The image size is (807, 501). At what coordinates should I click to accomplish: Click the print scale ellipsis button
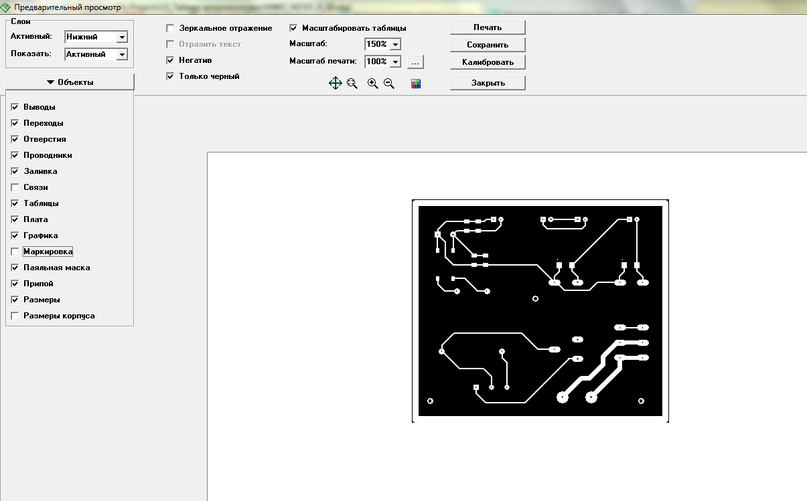click(415, 62)
